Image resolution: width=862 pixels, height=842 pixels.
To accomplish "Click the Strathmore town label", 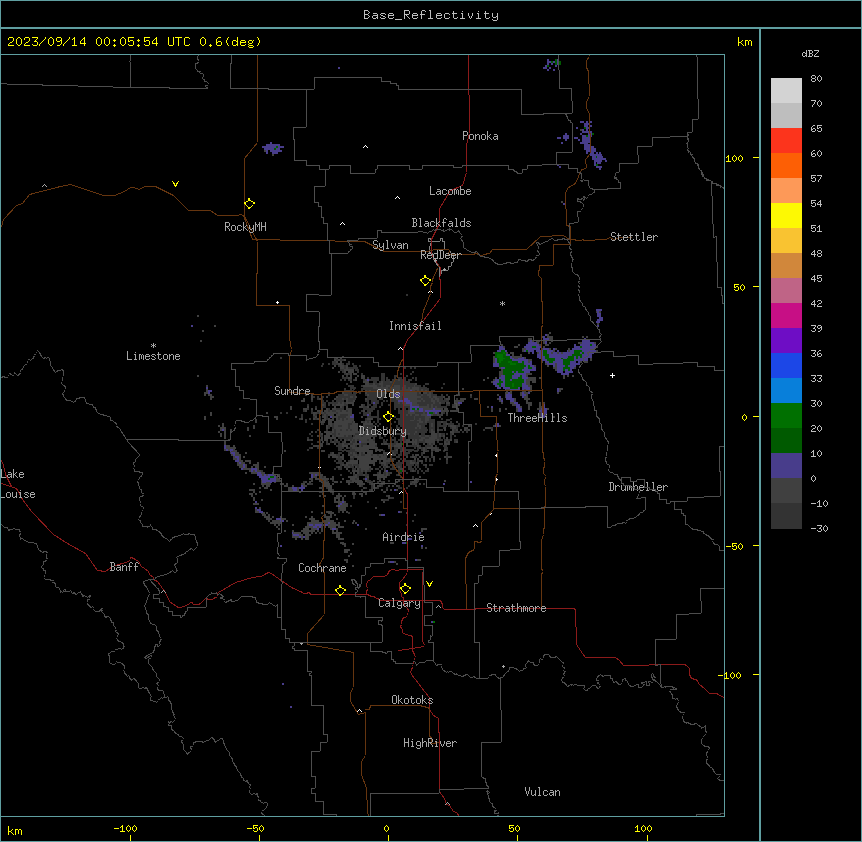I will (516, 608).
